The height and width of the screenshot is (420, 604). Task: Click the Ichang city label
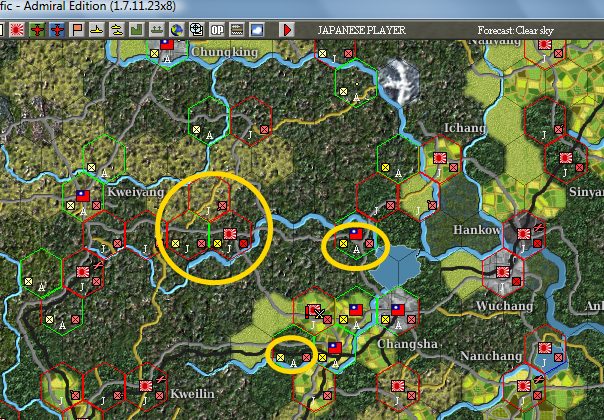[465, 128]
